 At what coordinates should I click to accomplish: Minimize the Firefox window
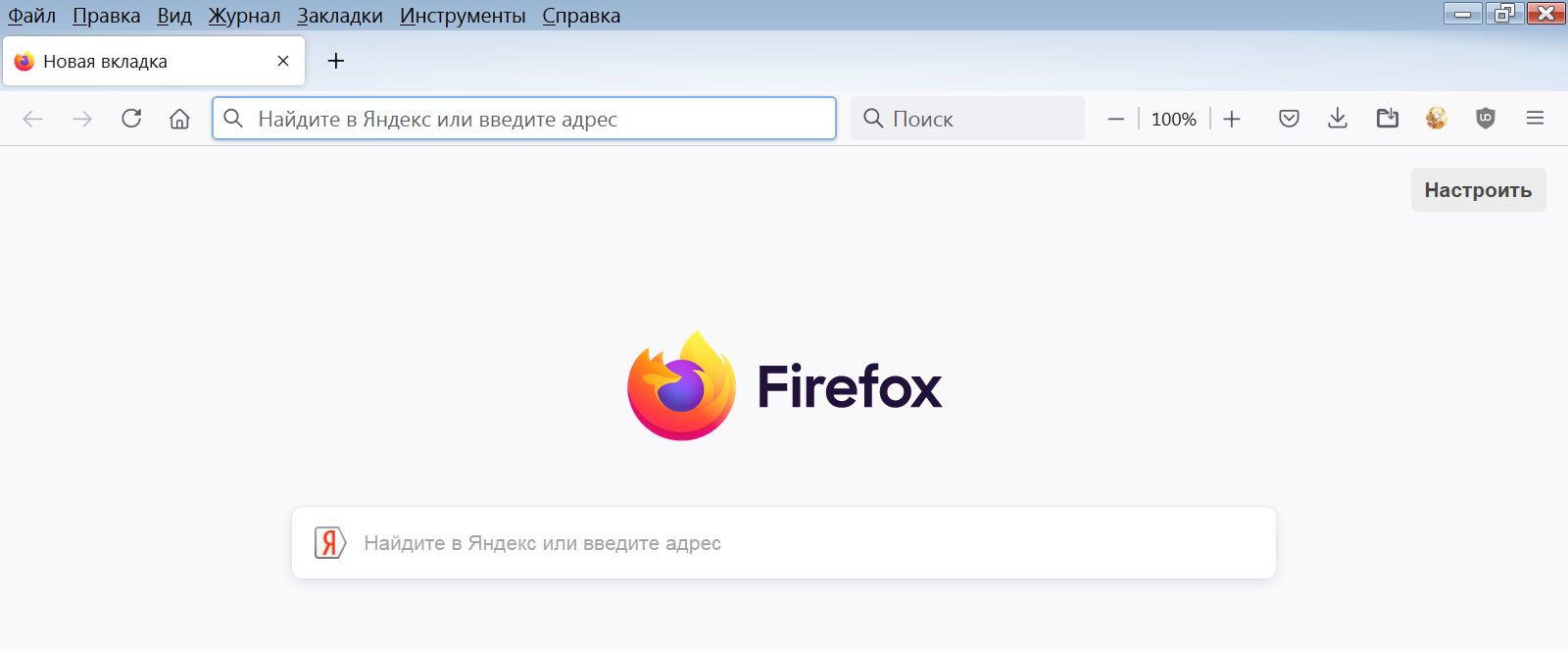point(1463,13)
